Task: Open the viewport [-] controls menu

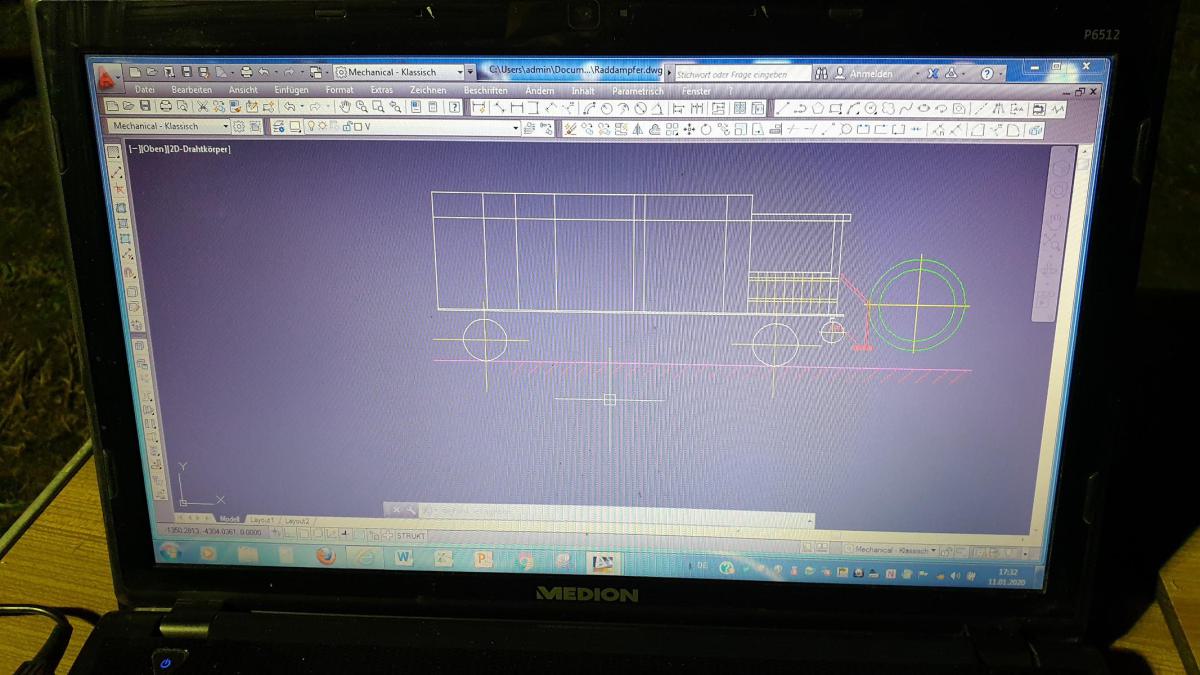Action: 134,149
